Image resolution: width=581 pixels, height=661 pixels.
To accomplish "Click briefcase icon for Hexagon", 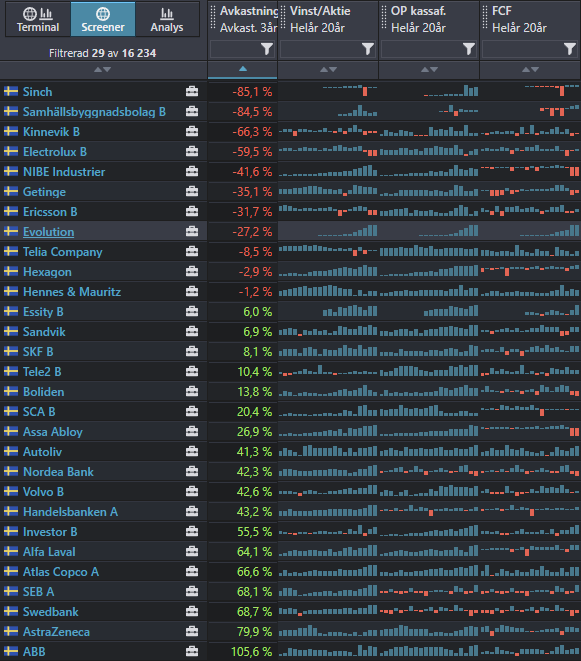I will [192, 271].
